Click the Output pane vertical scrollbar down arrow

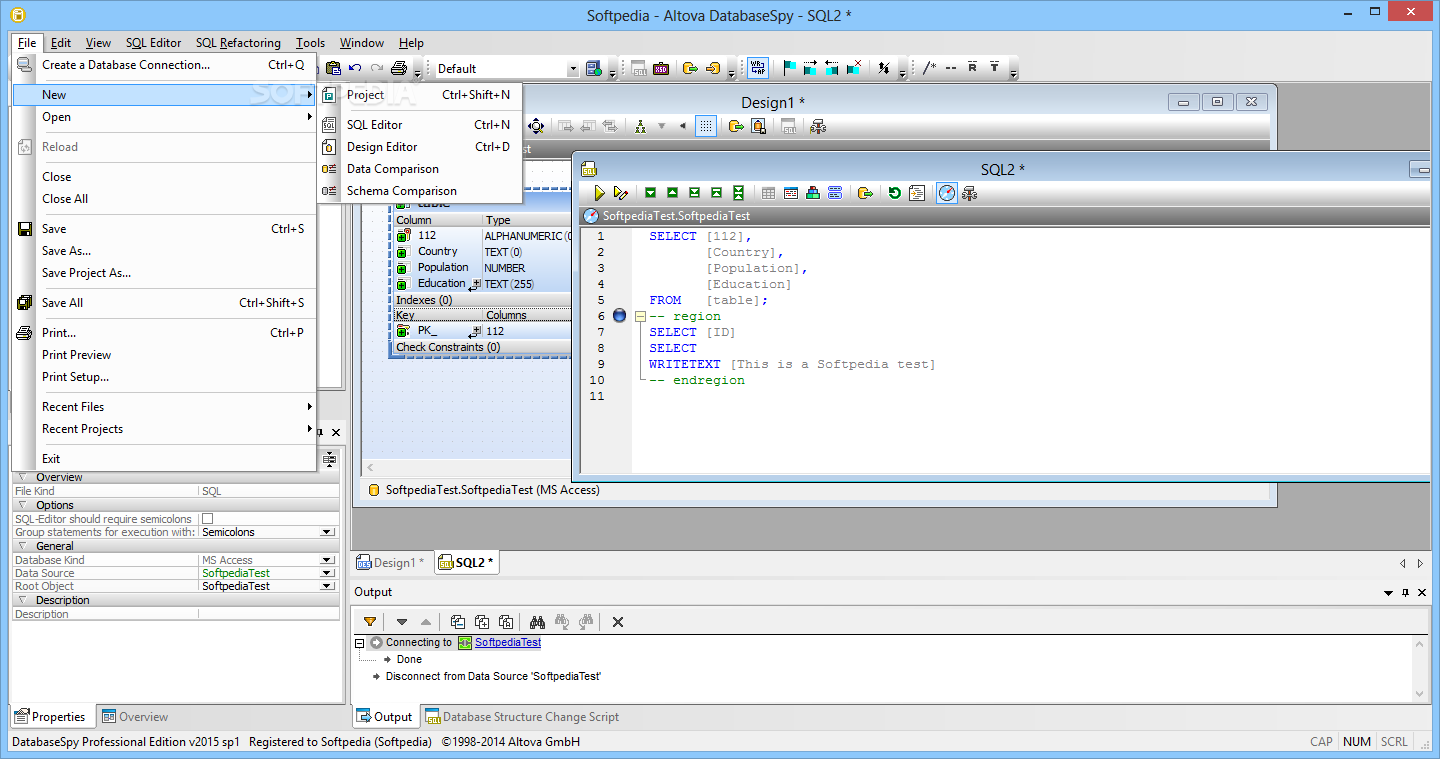[1420, 694]
